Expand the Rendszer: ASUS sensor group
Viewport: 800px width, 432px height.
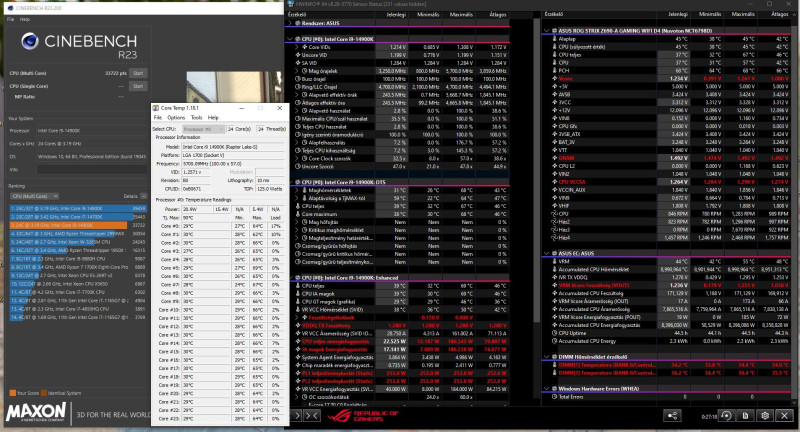(x=290, y=23)
